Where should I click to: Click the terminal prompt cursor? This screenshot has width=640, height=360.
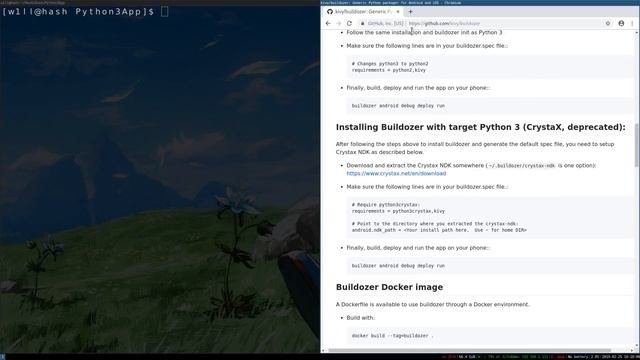[164, 12]
